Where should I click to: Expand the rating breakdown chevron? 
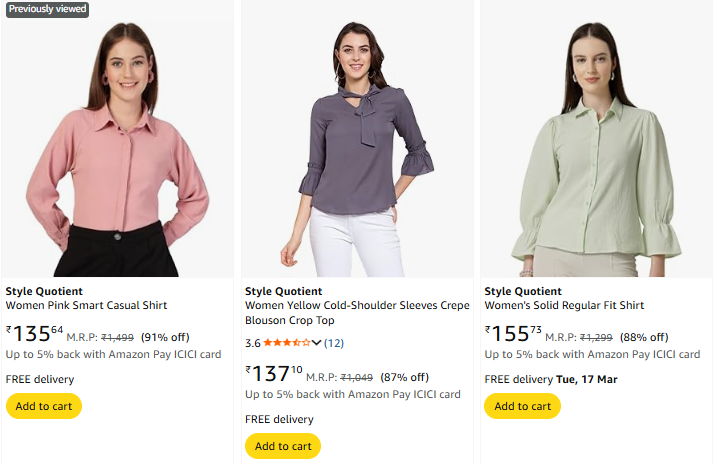(317, 343)
